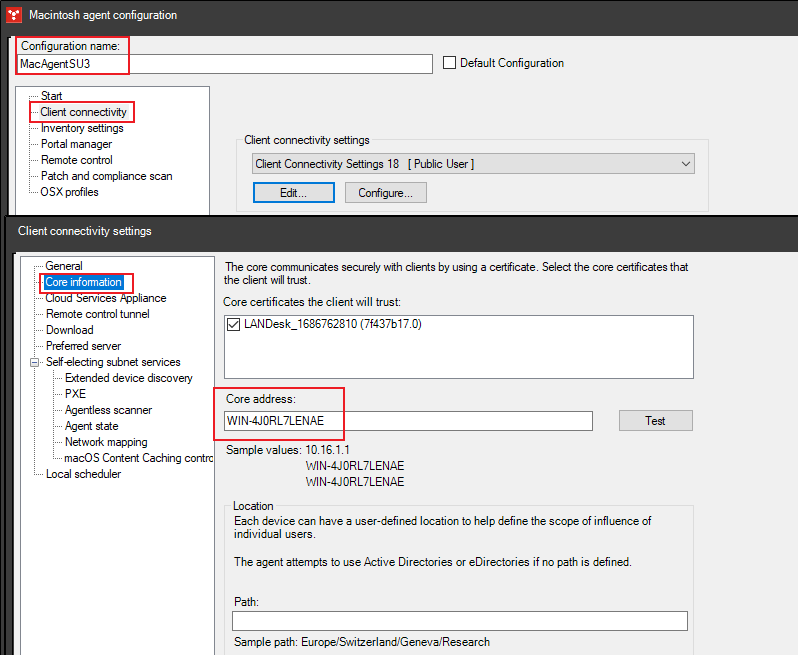Enable the Default Configuration checkbox

click(449, 63)
